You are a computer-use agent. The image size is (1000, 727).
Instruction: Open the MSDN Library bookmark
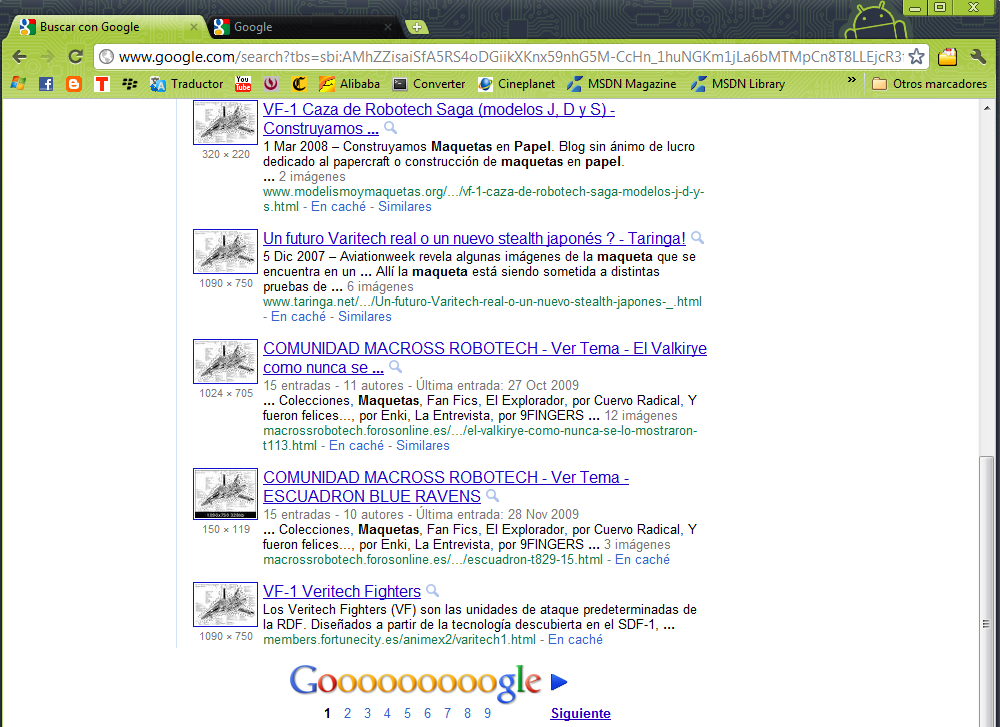[x=739, y=84]
